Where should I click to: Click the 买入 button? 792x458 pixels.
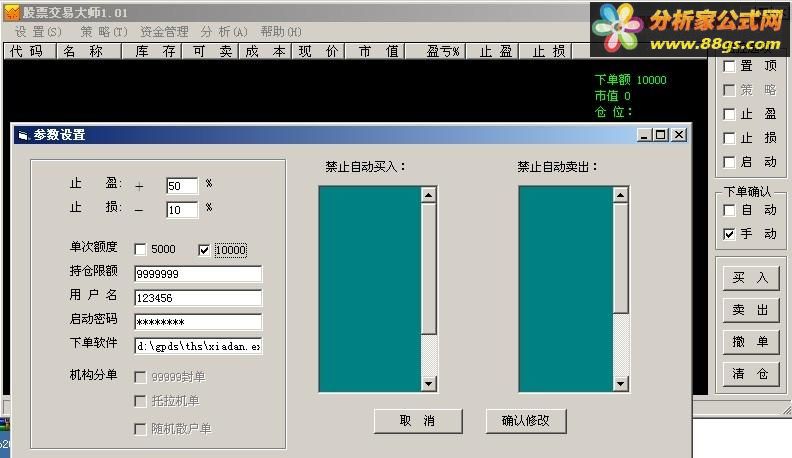(x=751, y=278)
